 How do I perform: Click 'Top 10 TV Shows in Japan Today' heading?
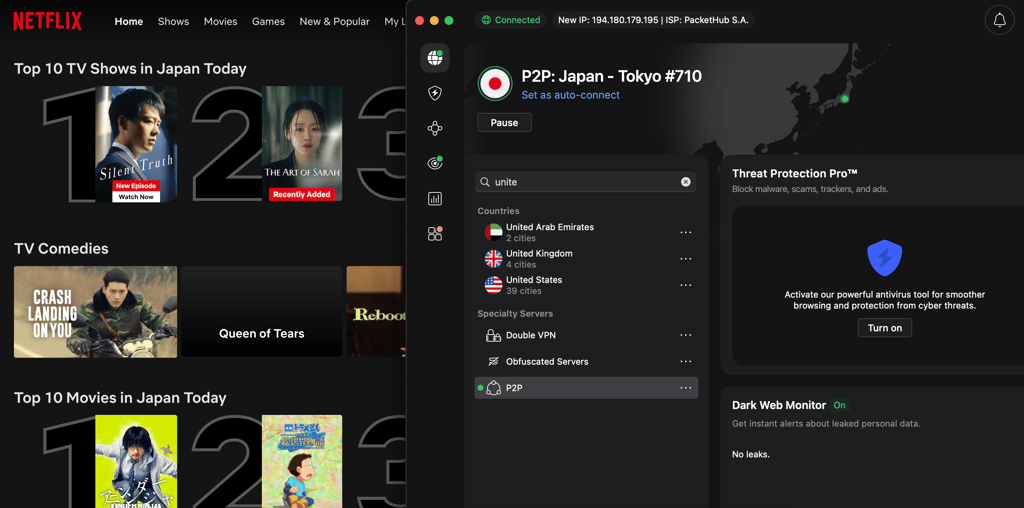[x=130, y=69]
